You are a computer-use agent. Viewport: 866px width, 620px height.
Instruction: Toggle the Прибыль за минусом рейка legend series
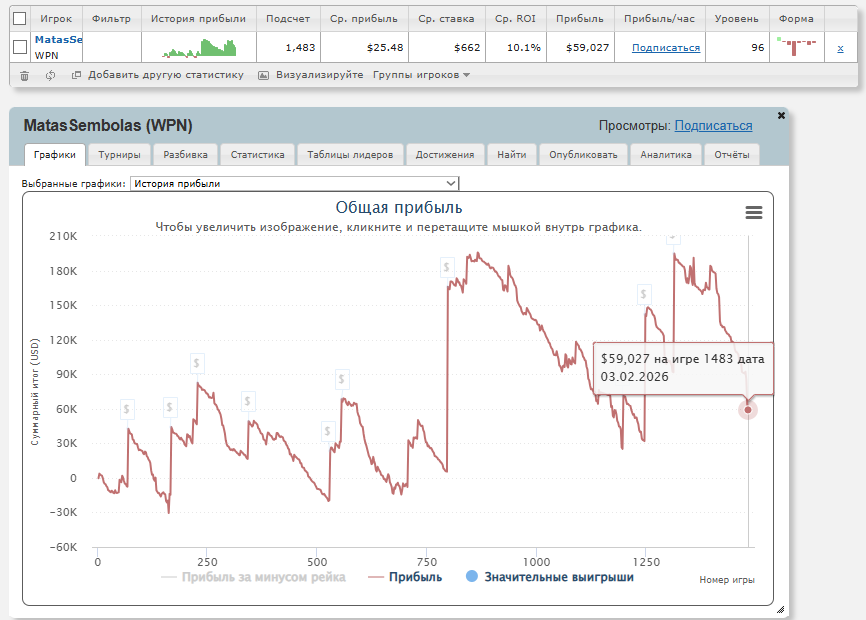pyautogui.click(x=253, y=577)
